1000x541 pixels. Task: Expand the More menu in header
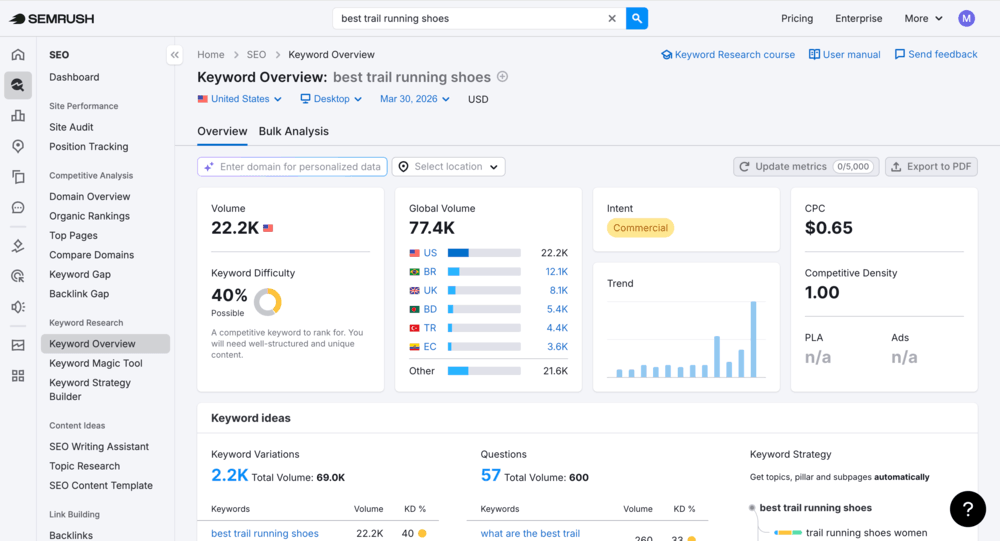[923, 19]
